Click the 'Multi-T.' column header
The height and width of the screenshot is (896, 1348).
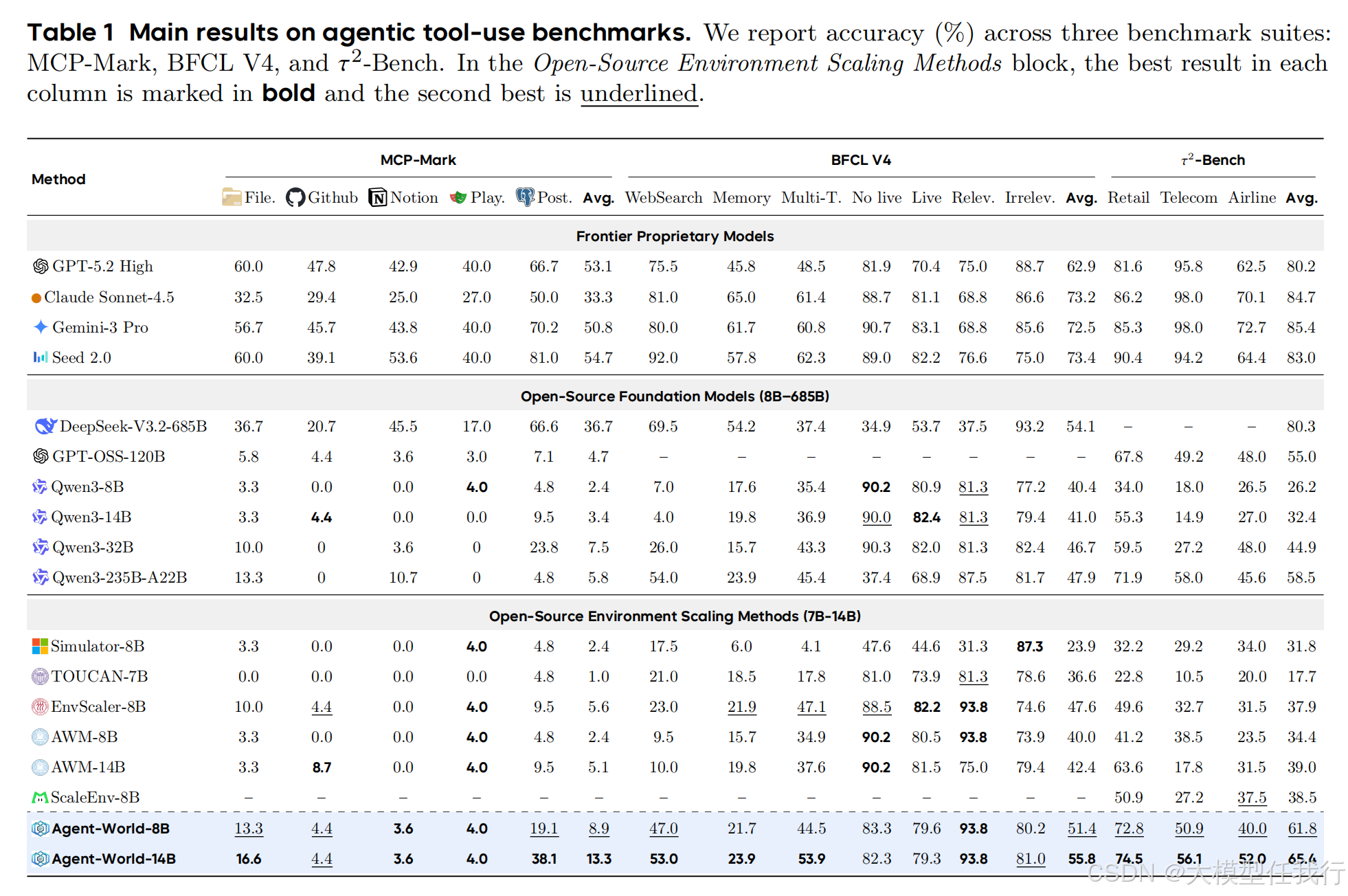[x=811, y=198]
